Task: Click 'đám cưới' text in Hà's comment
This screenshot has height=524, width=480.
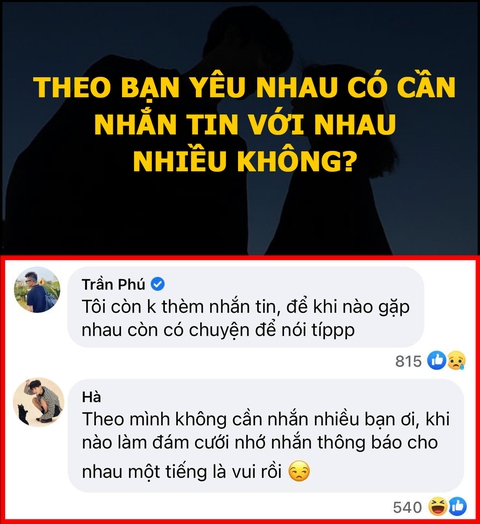Action: point(191,442)
